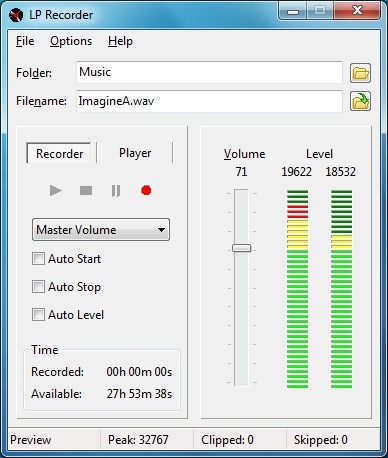Image resolution: width=388 pixels, height=458 pixels.
Task: Open the Help menu
Action: tap(120, 41)
